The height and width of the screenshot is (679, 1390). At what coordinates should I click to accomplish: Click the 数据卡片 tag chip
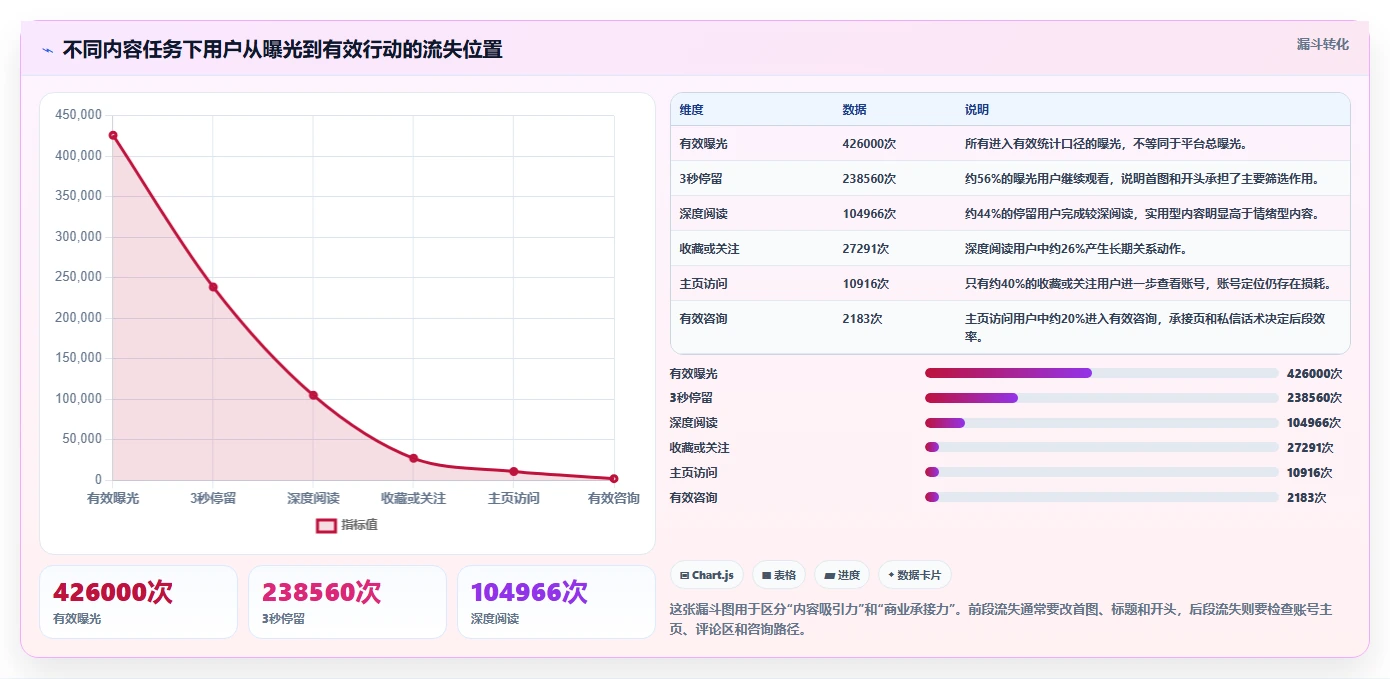915,575
